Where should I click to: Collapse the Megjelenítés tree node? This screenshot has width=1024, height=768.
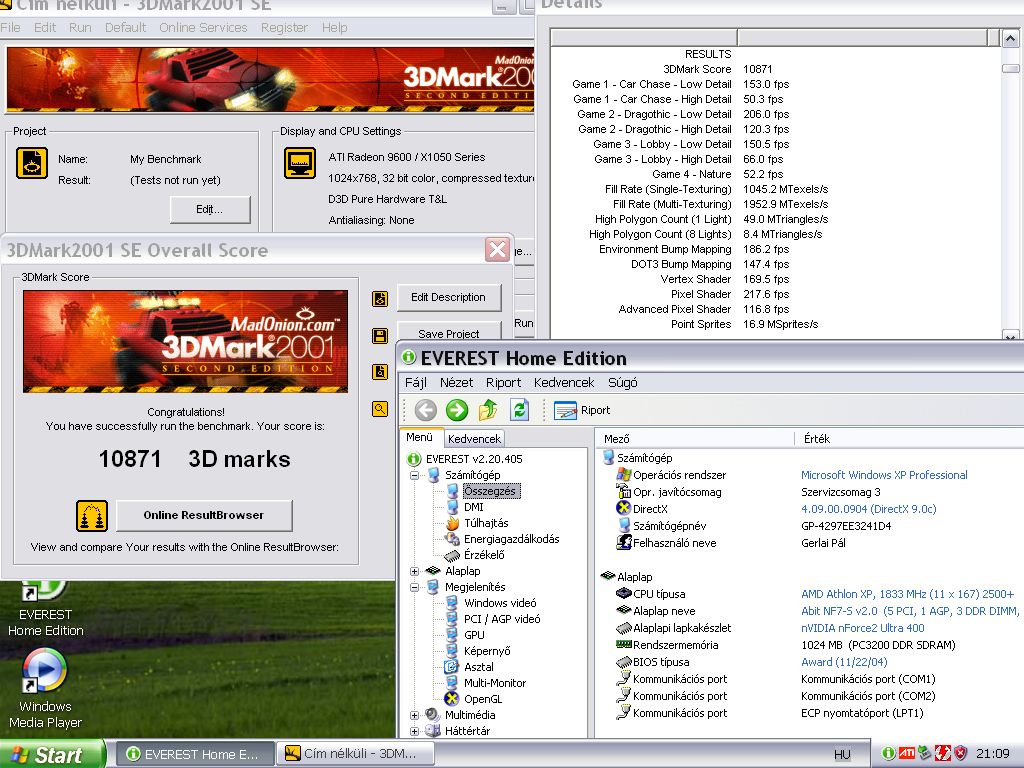414,587
